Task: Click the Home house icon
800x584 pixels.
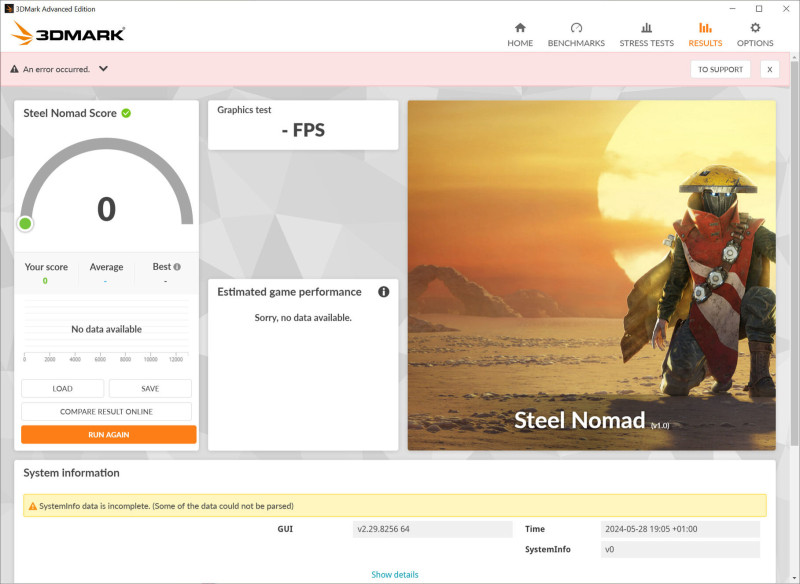Action: 520,28
